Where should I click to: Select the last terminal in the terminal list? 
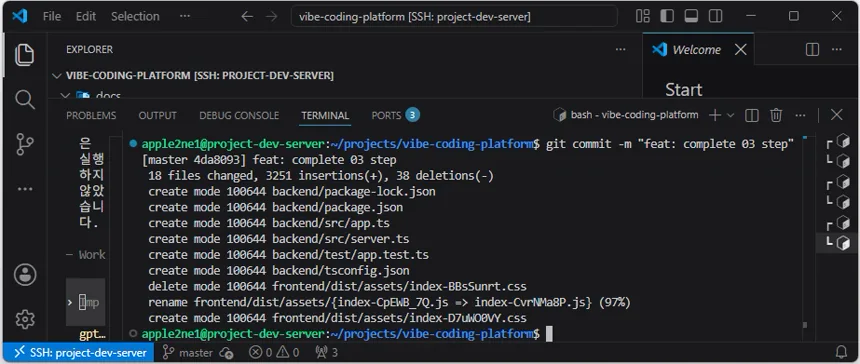click(838, 242)
